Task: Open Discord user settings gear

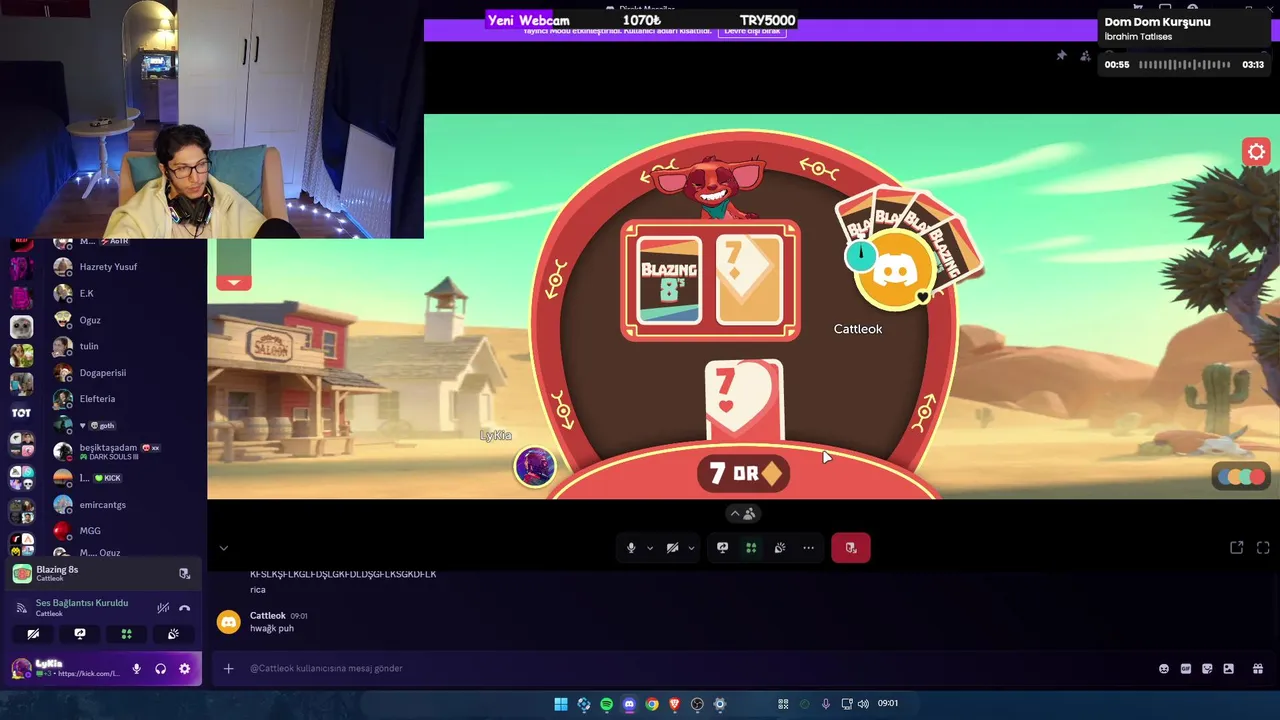Action: point(184,669)
